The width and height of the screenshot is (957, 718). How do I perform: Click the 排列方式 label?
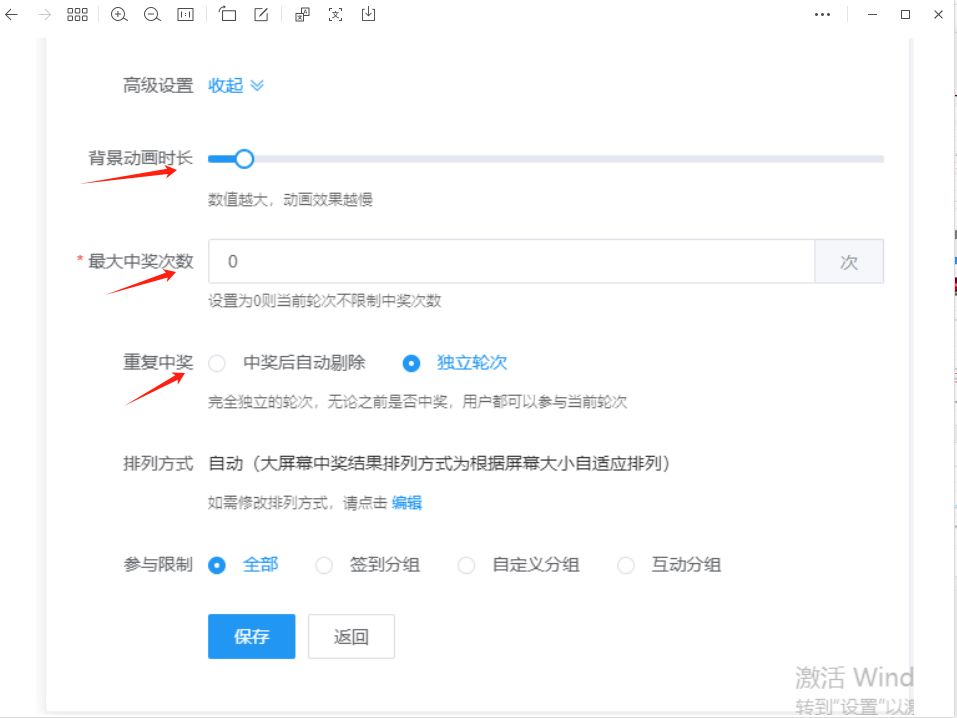click(x=158, y=463)
